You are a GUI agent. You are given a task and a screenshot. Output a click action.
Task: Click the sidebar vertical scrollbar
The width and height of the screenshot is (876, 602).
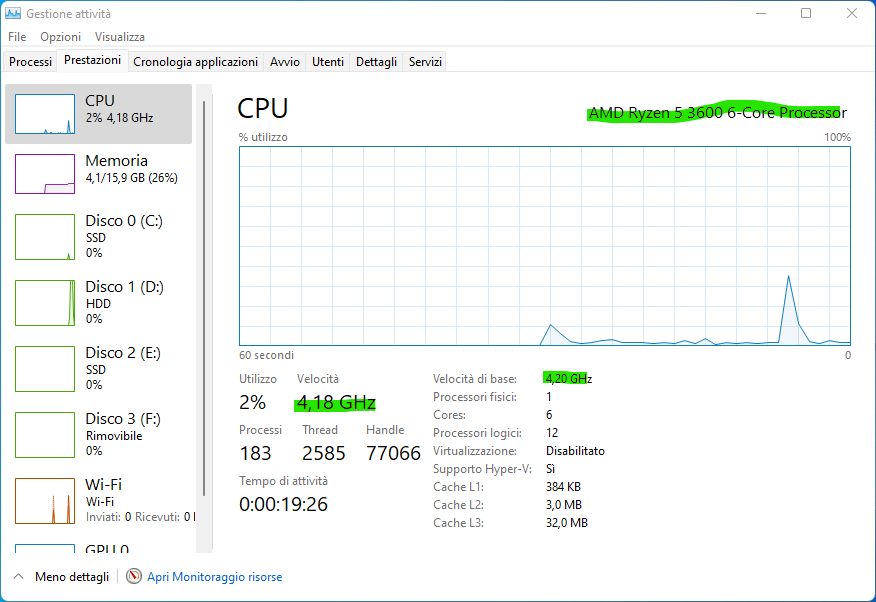coord(204,300)
